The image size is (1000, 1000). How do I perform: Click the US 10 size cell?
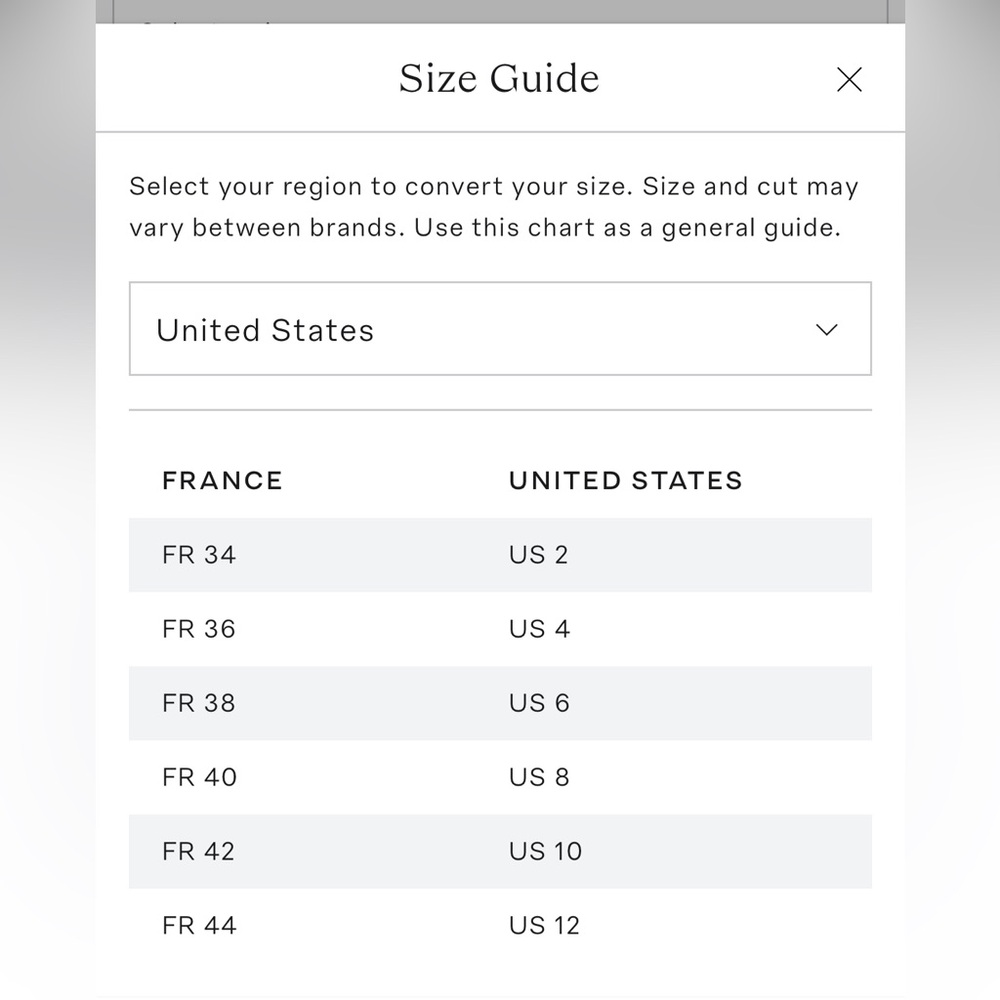[545, 851]
